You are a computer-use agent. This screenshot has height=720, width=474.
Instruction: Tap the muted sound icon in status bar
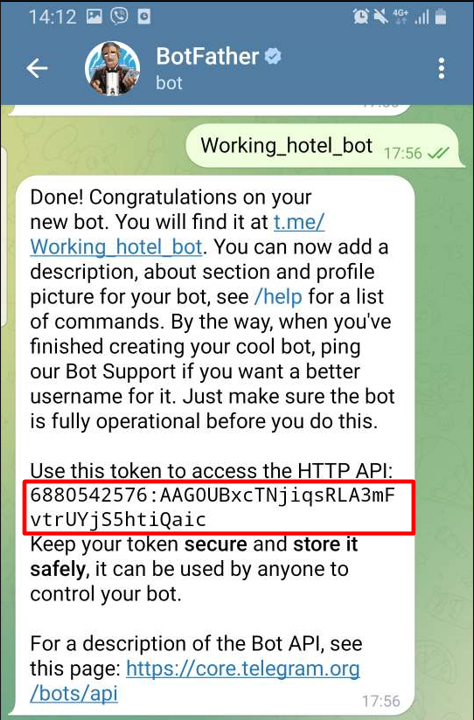click(381, 17)
